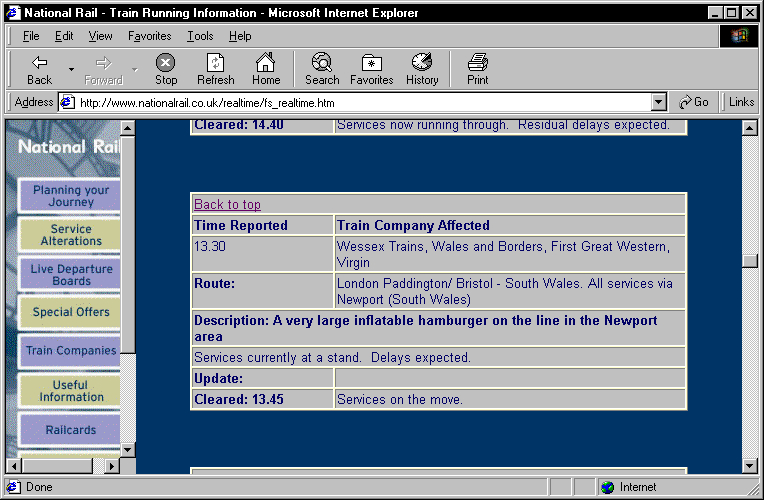Click the National Rail logo in sidebar
764x500 pixels.
click(x=69, y=147)
